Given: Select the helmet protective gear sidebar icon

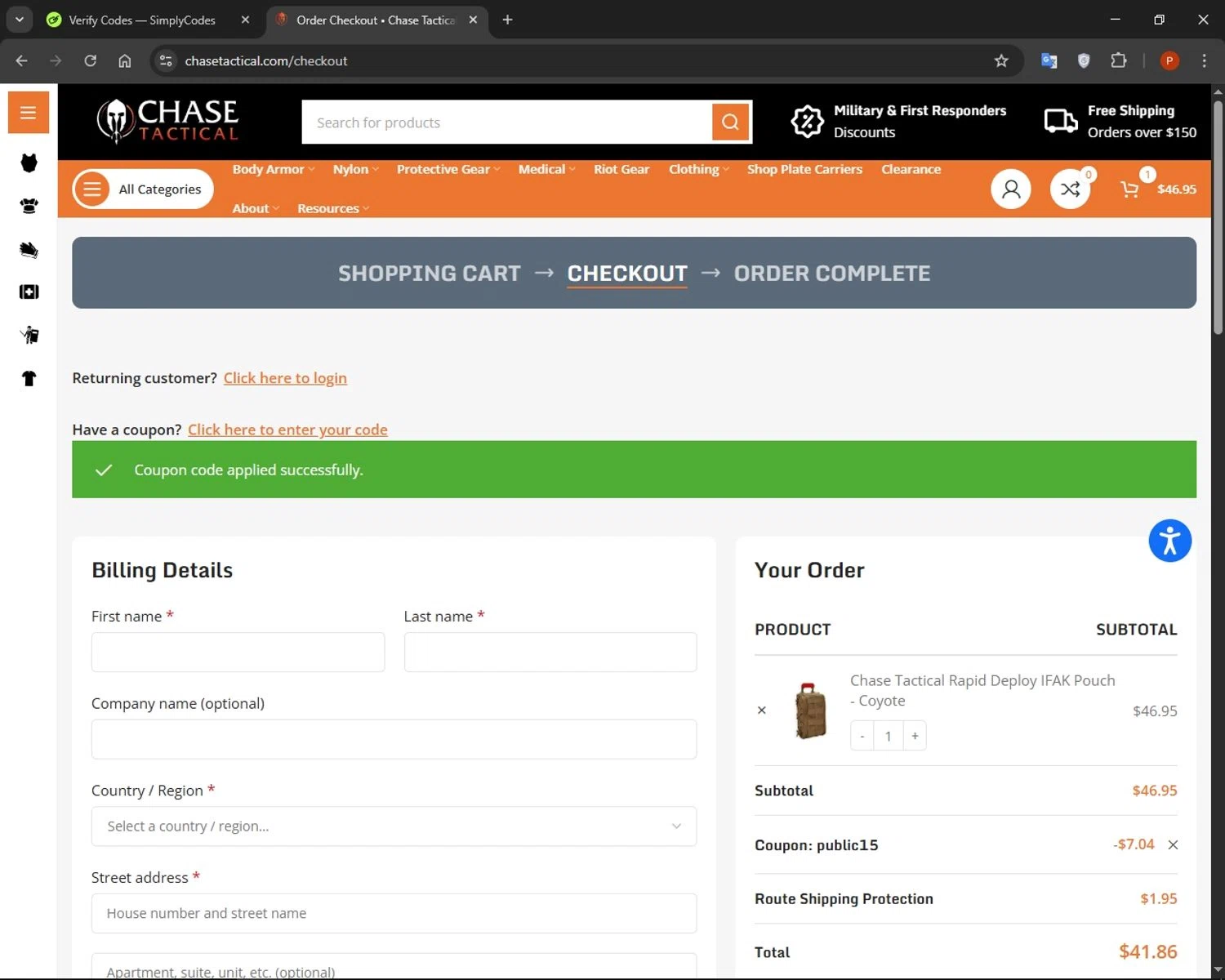Looking at the screenshot, I should [29, 206].
